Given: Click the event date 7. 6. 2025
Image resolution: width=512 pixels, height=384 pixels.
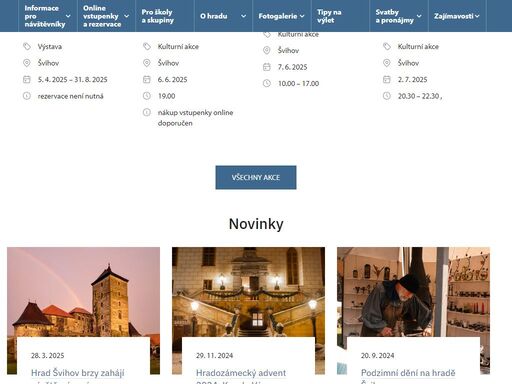Looking at the screenshot, I should pos(292,67).
